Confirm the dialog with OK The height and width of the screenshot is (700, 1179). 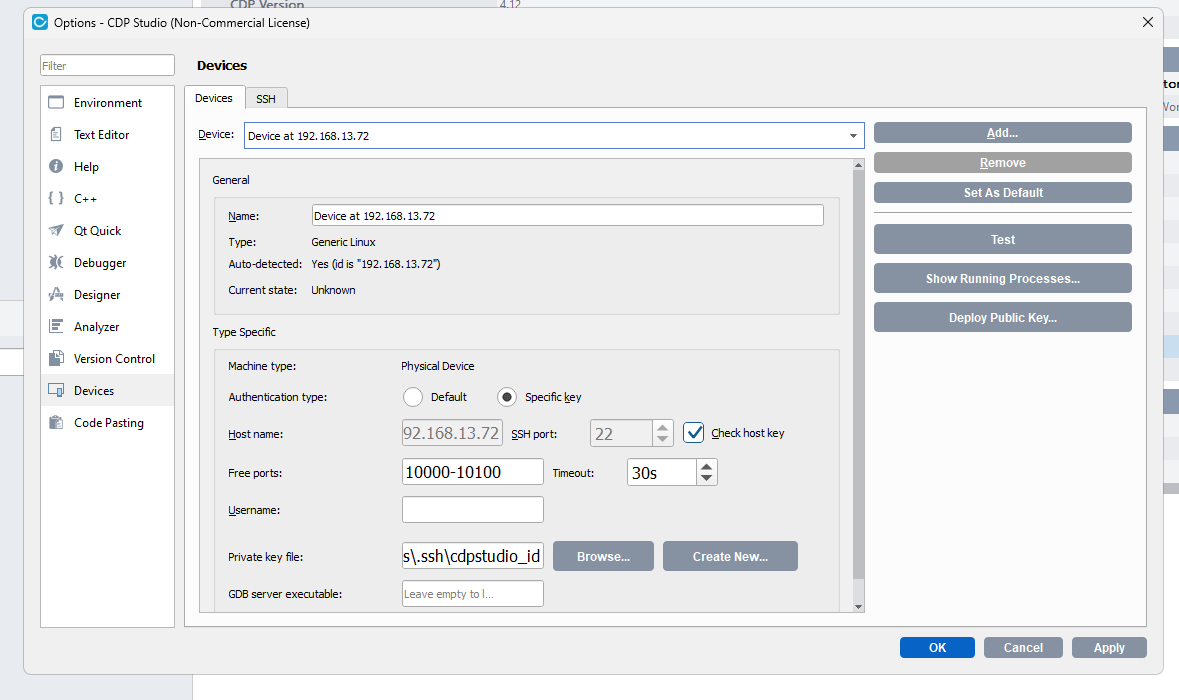[x=937, y=647]
